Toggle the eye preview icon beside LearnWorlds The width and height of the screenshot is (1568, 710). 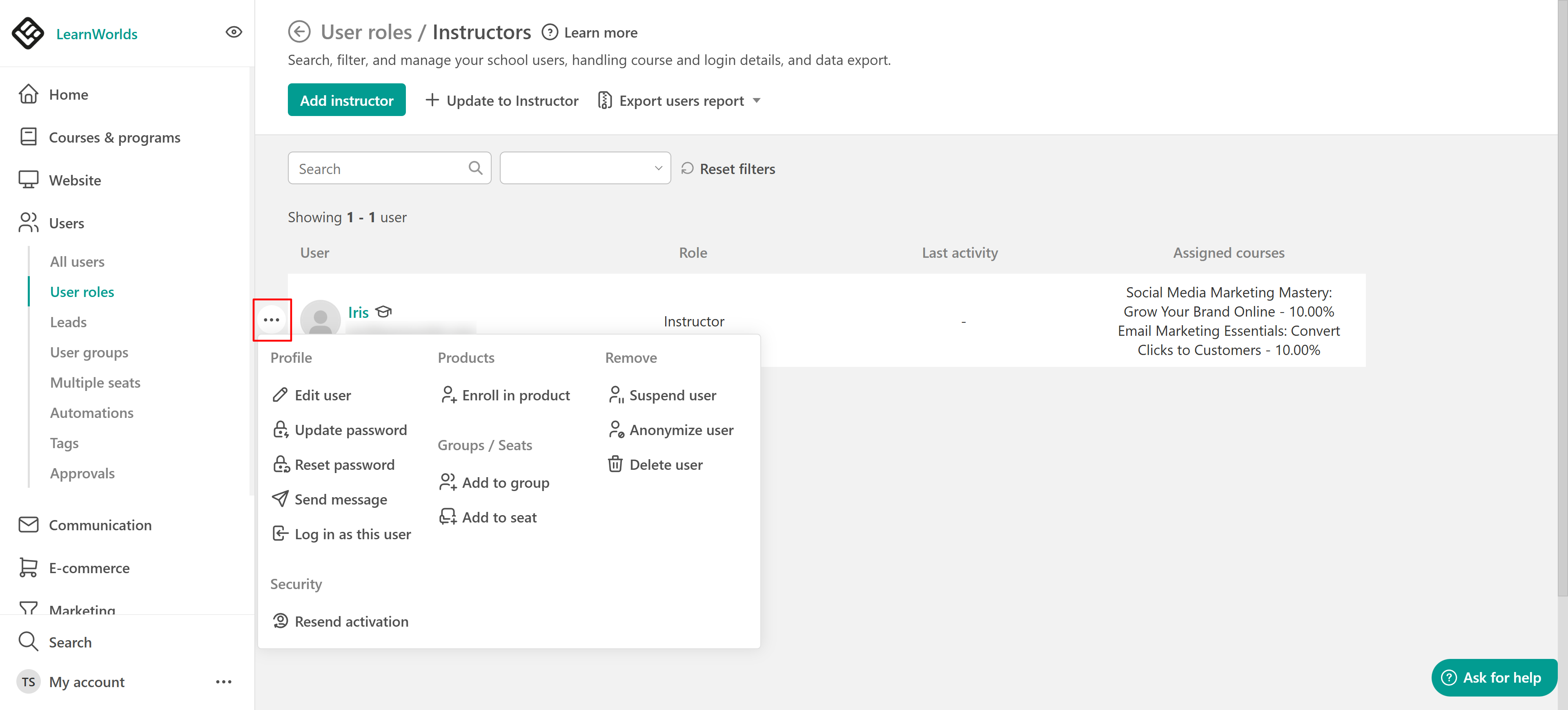(x=234, y=32)
